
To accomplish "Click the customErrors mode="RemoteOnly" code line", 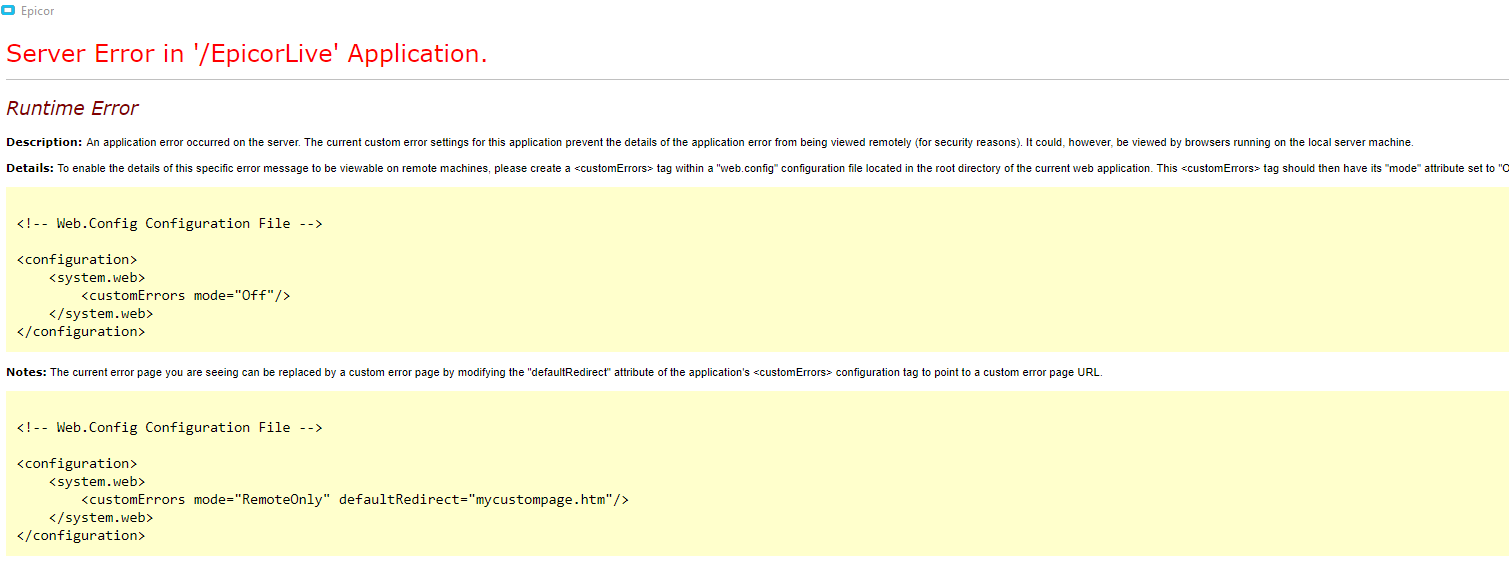I will coord(355,500).
